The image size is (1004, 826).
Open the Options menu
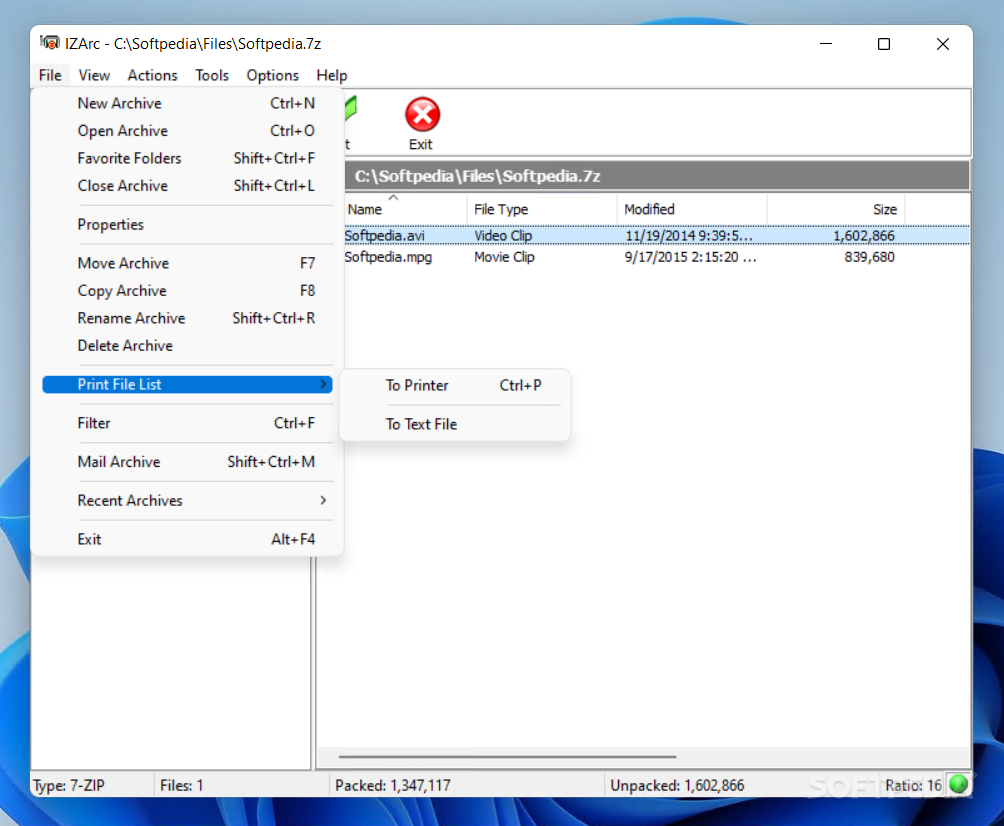pyautogui.click(x=272, y=76)
